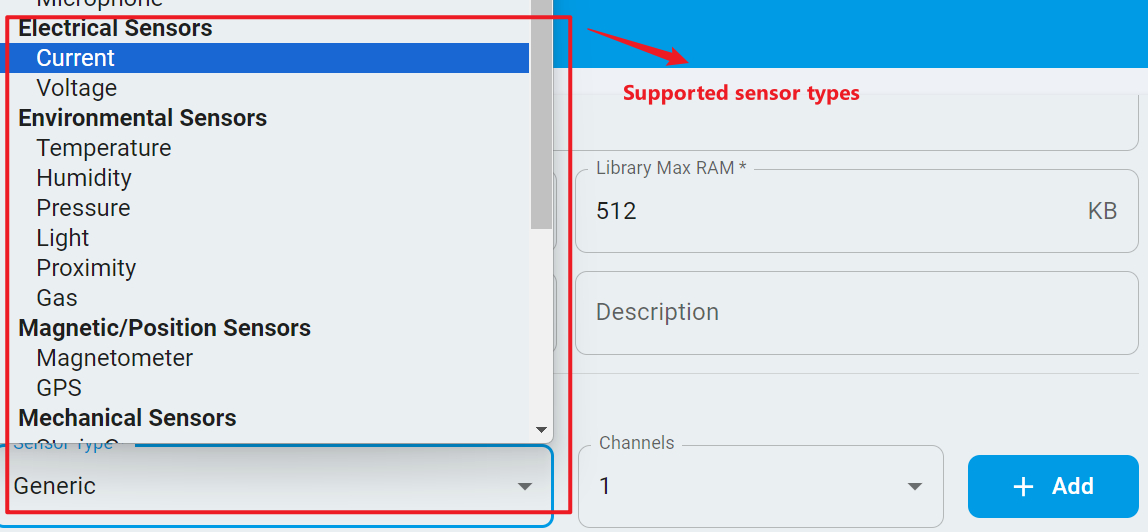Choose Pressure from the dropdown list
1148x532 pixels.
(x=83, y=208)
